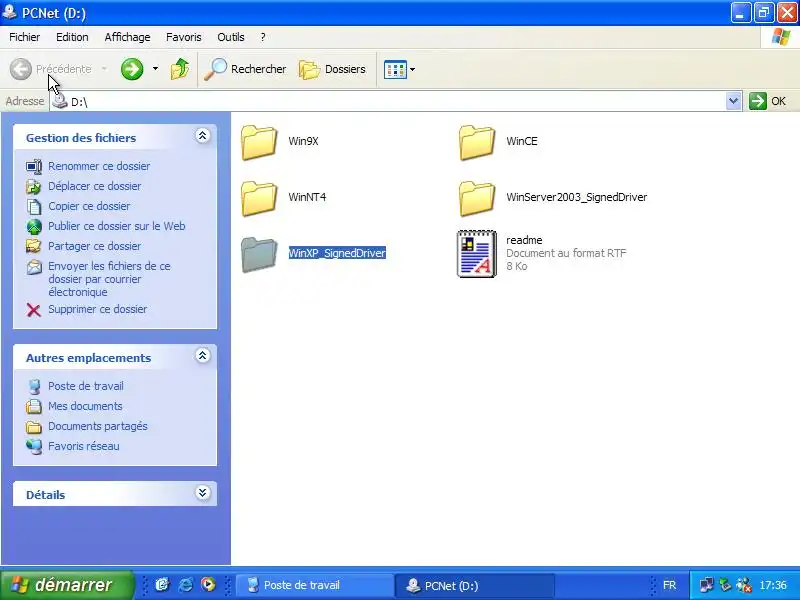
Task: Click the tray icon with red X
Action: pyautogui.click(x=744, y=585)
